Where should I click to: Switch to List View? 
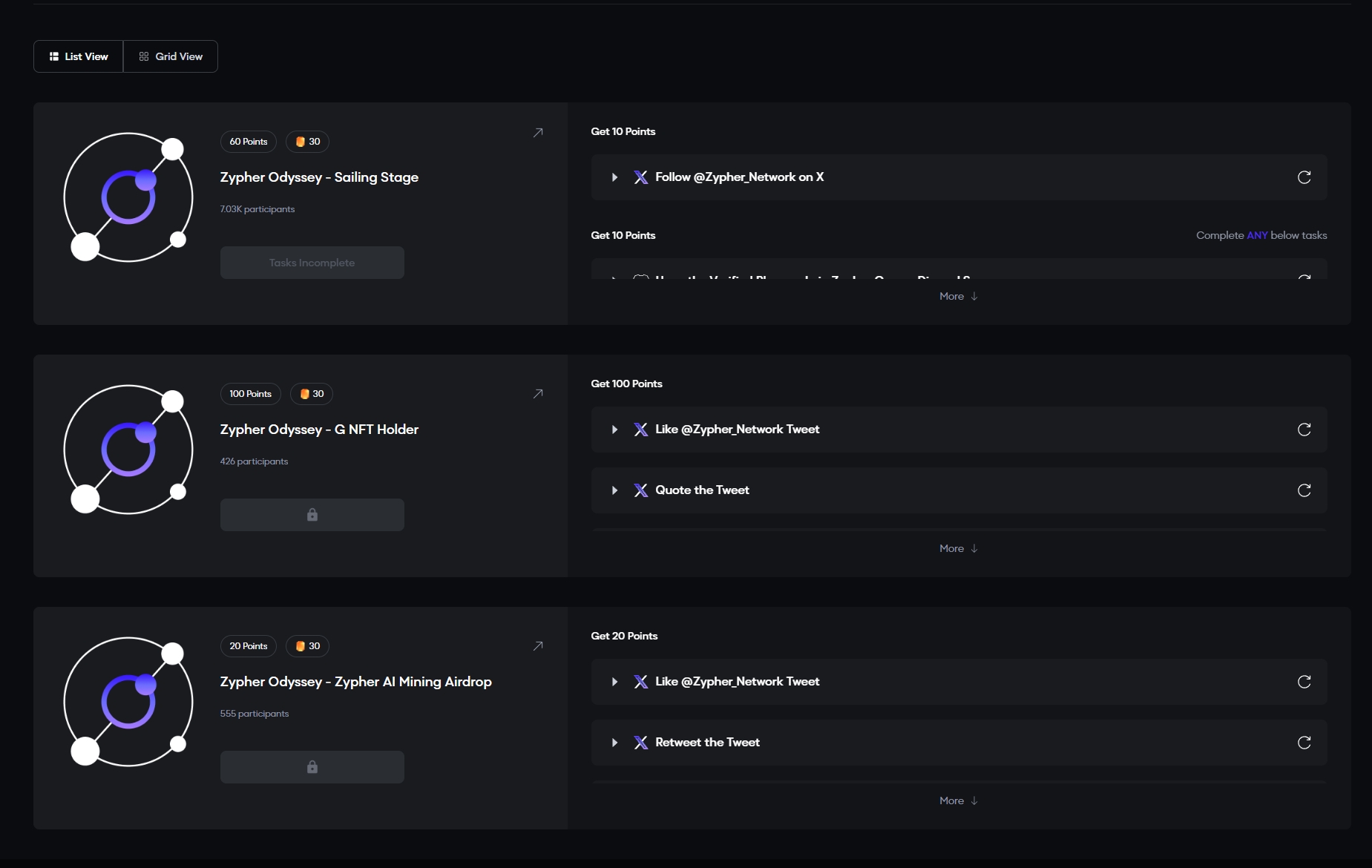coord(79,56)
